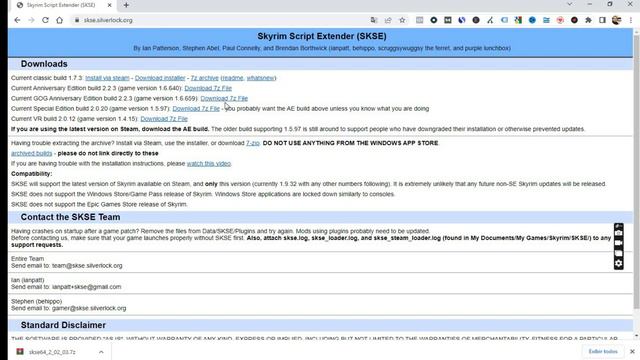Viewport: 640px width, 360px height.
Task: Click the camera screenshot icon in floating toolbar
Action: [x=619, y=233]
